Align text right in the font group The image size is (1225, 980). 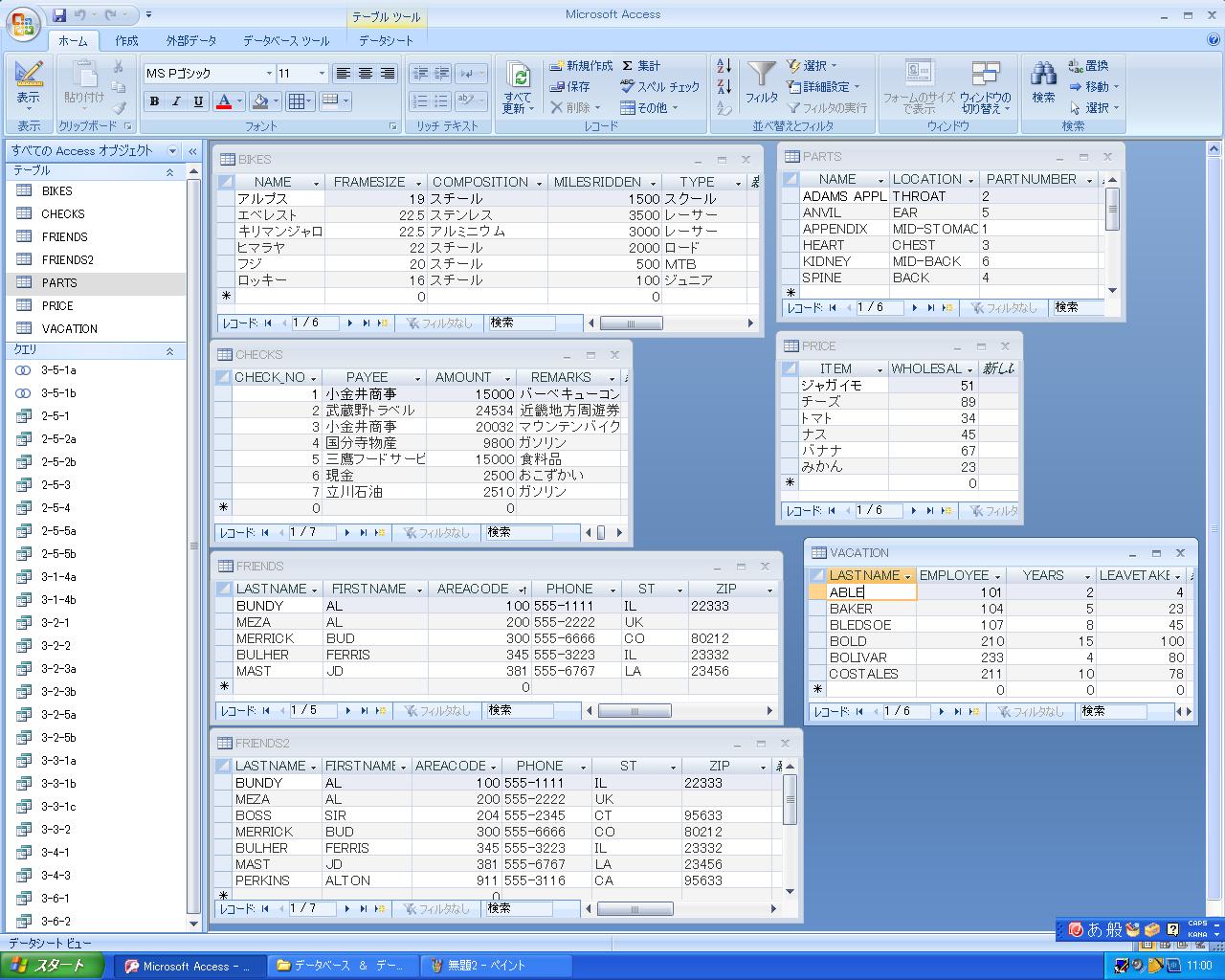(x=388, y=74)
